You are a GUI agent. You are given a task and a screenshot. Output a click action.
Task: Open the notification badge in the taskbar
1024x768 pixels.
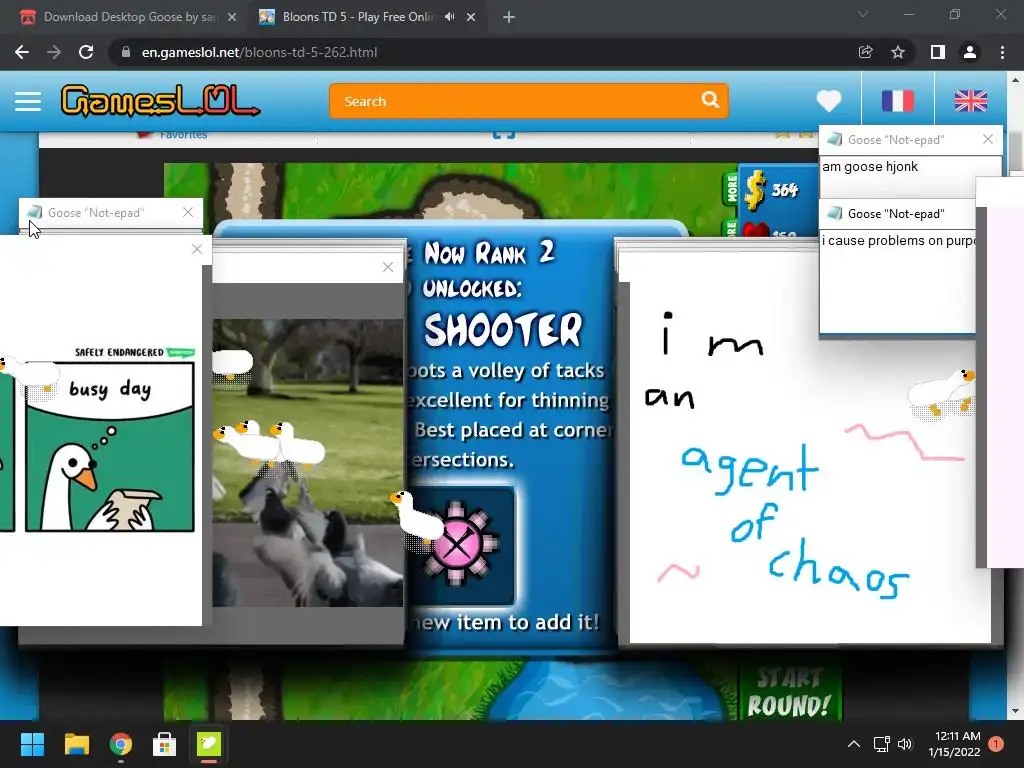[x=996, y=744]
